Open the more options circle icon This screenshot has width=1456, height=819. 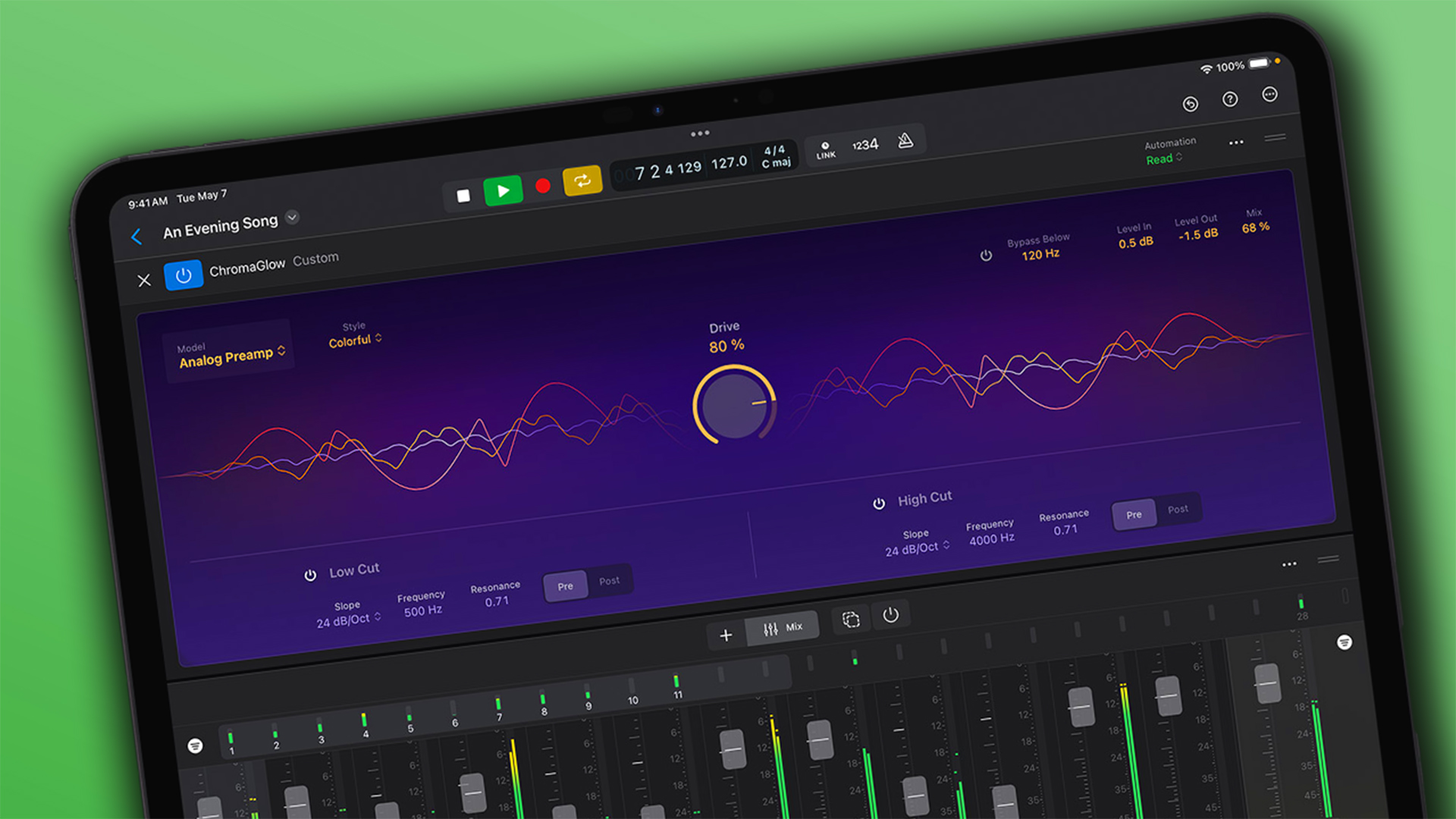[x=1270, y=94]
